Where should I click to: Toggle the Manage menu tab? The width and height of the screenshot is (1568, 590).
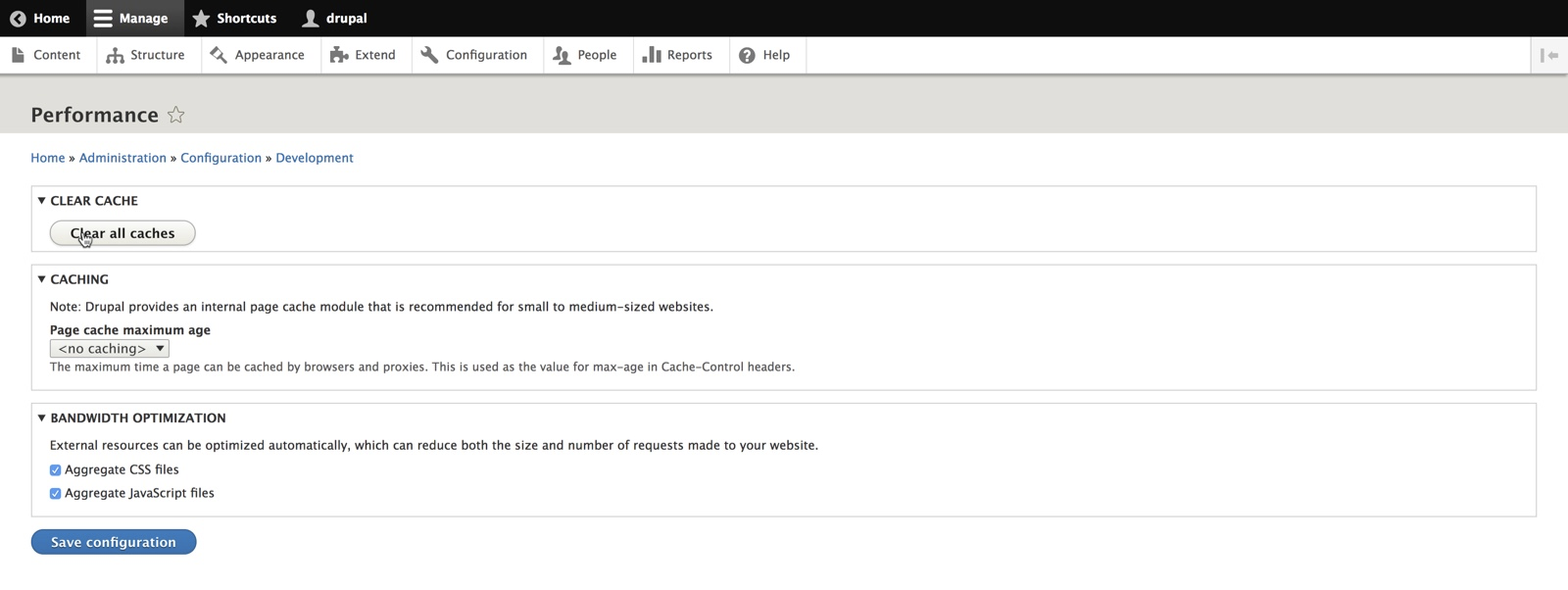pos(130,19)
